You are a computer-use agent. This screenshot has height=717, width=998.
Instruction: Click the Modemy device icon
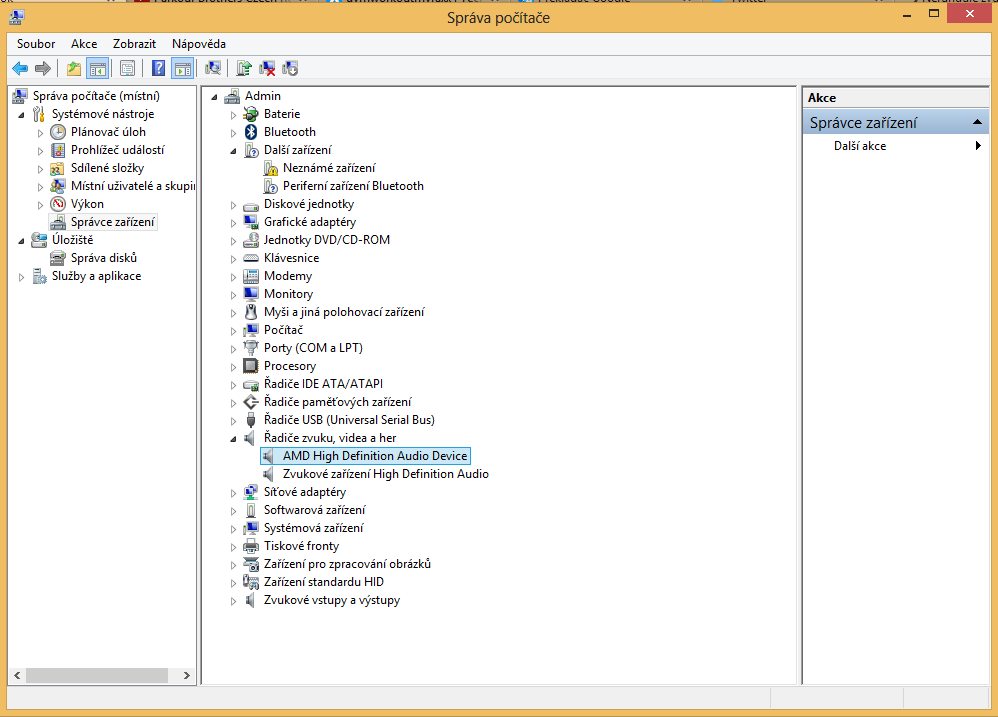coord(251,276)
